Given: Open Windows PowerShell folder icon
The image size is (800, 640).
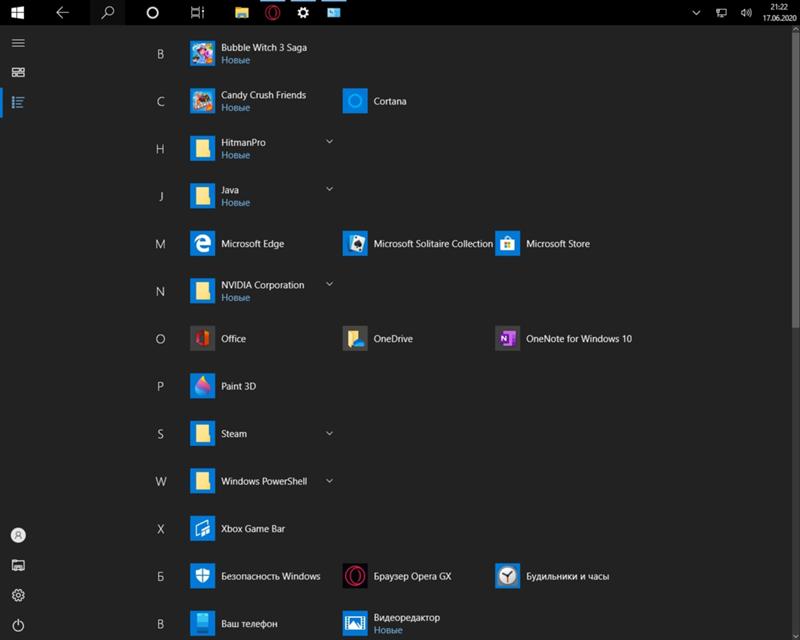Looking at the screenshot, I should click(x=203, y=481).
